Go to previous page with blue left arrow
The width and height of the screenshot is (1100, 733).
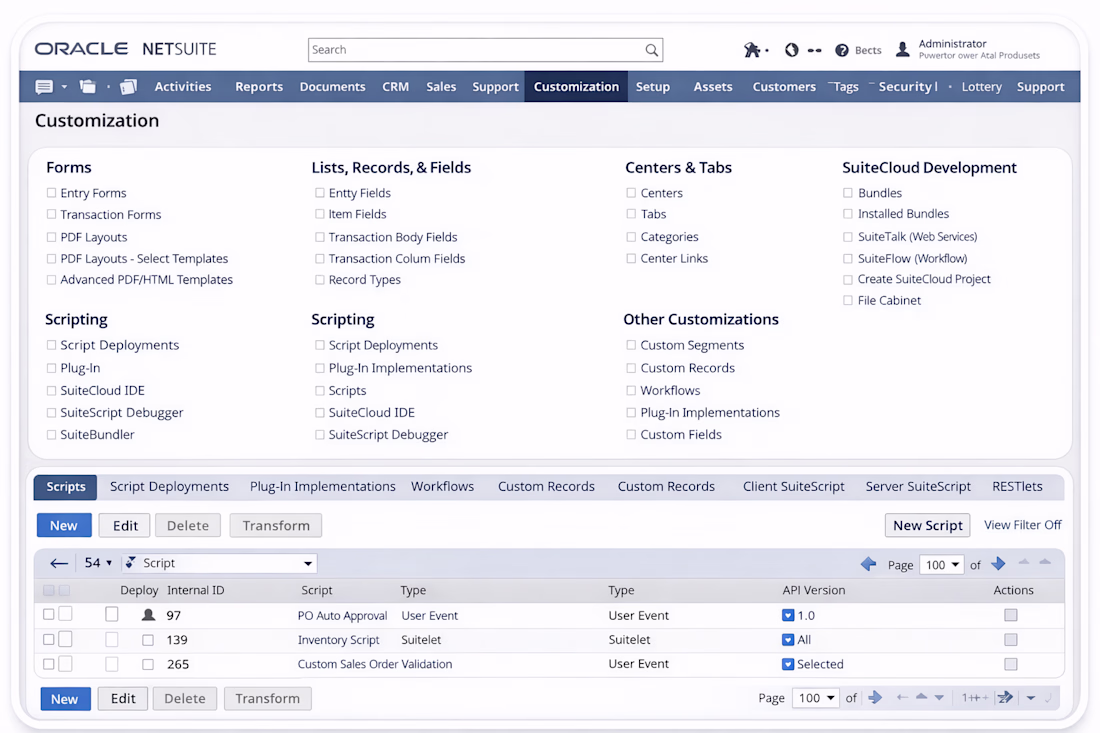868,564
